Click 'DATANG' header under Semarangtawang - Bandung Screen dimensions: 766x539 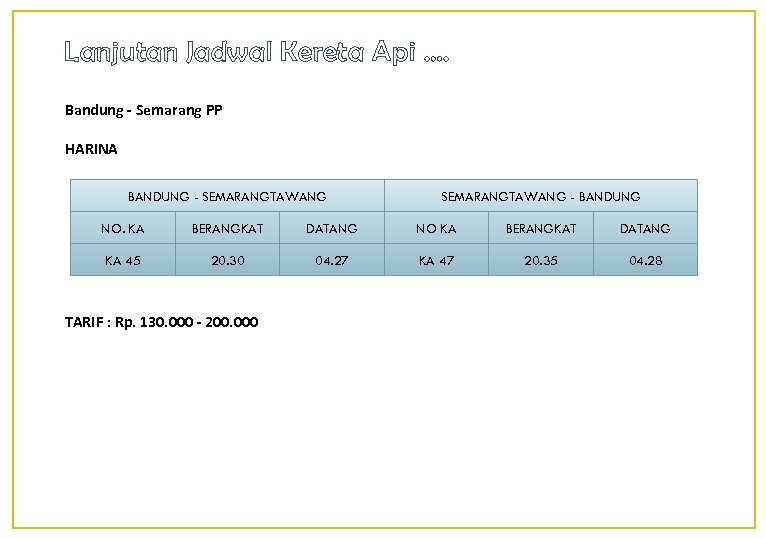[x=645, y=228]
